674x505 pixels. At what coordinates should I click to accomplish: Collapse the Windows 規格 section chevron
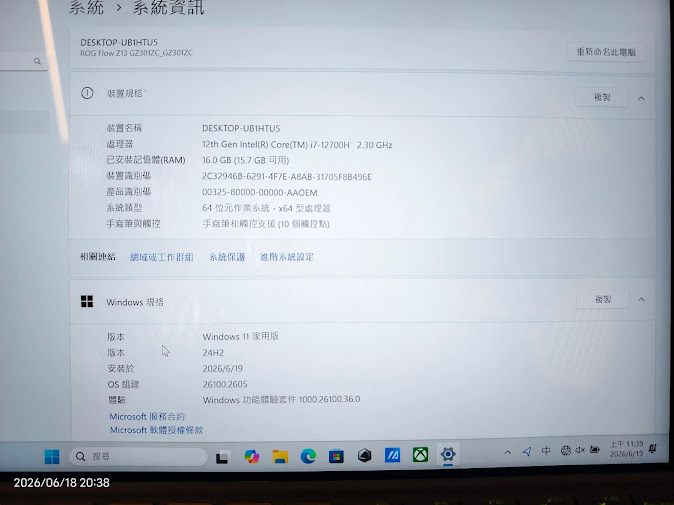tap(641, 300)
